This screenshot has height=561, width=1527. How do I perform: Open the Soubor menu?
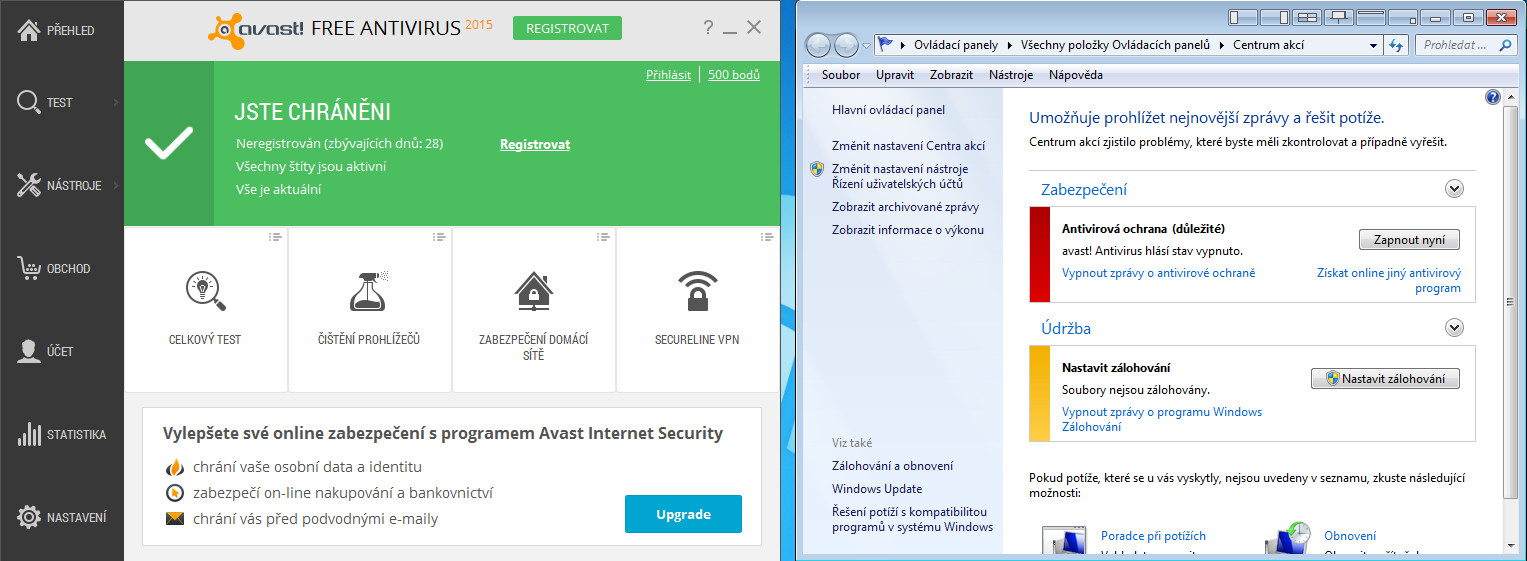(x=840, y=75)
